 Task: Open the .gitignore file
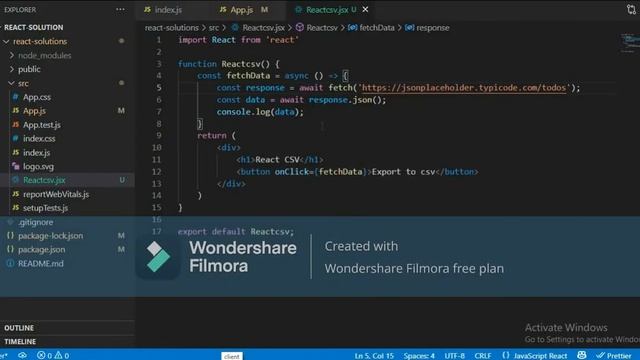[x=36, y=222]
